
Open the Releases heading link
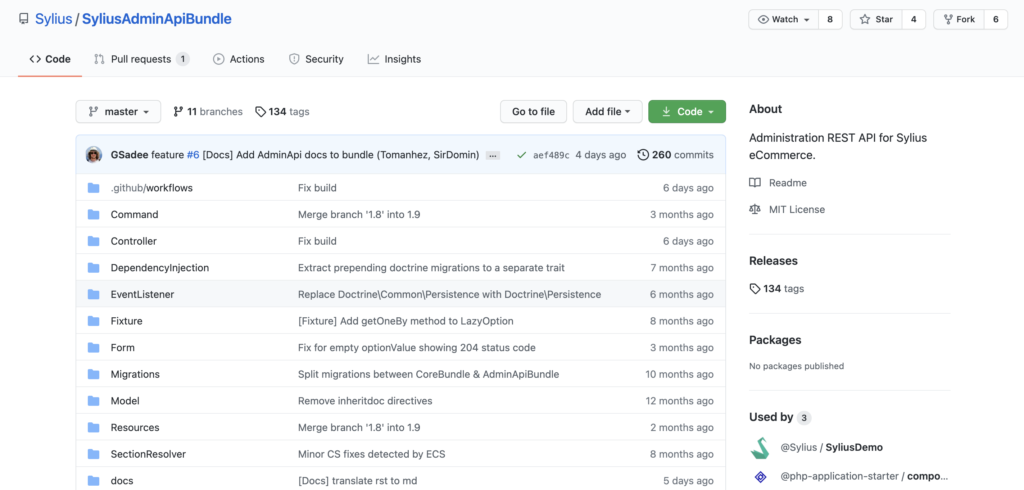point(773,261)
